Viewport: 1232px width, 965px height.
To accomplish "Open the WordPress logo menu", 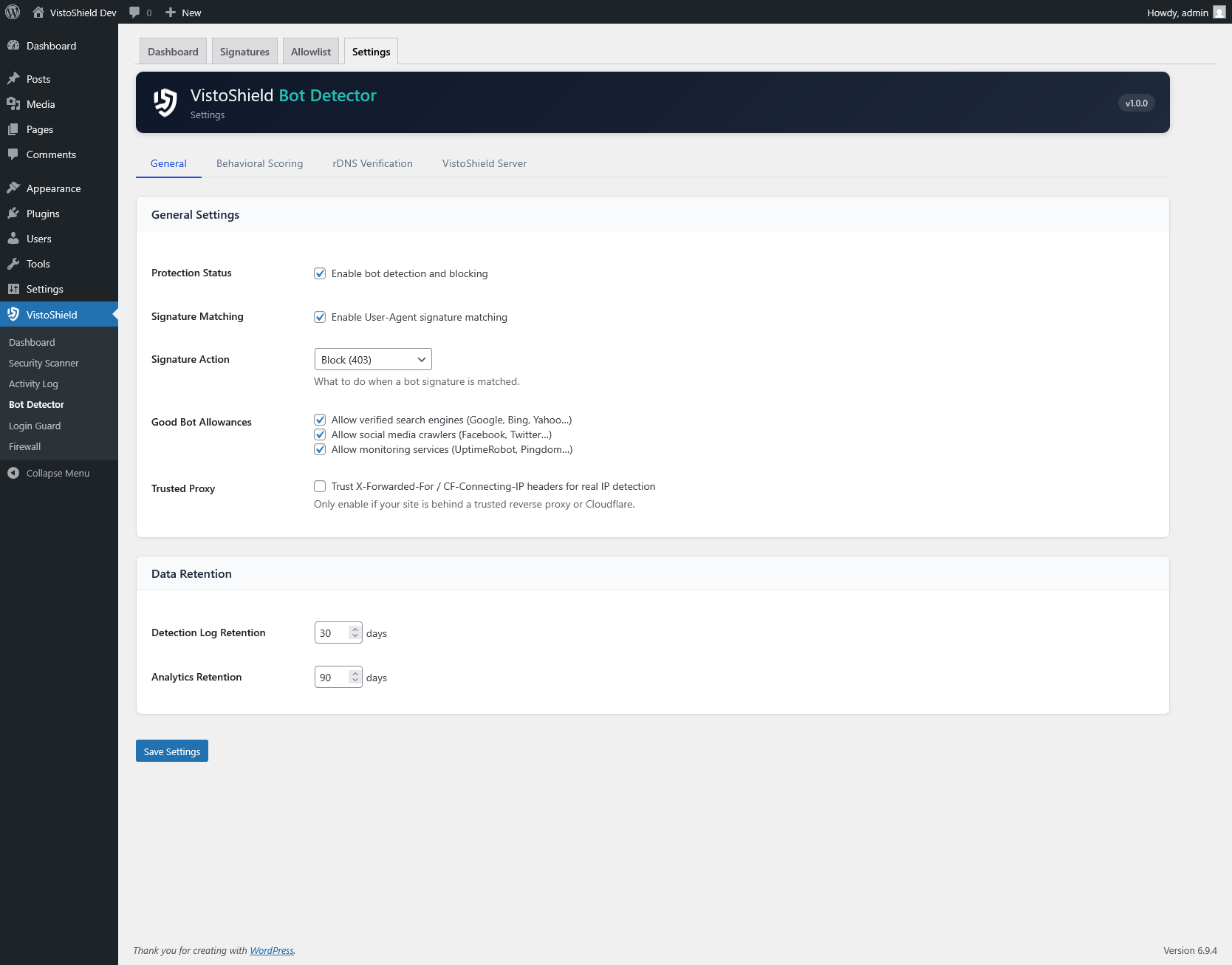I will click(x=12, y=12).
